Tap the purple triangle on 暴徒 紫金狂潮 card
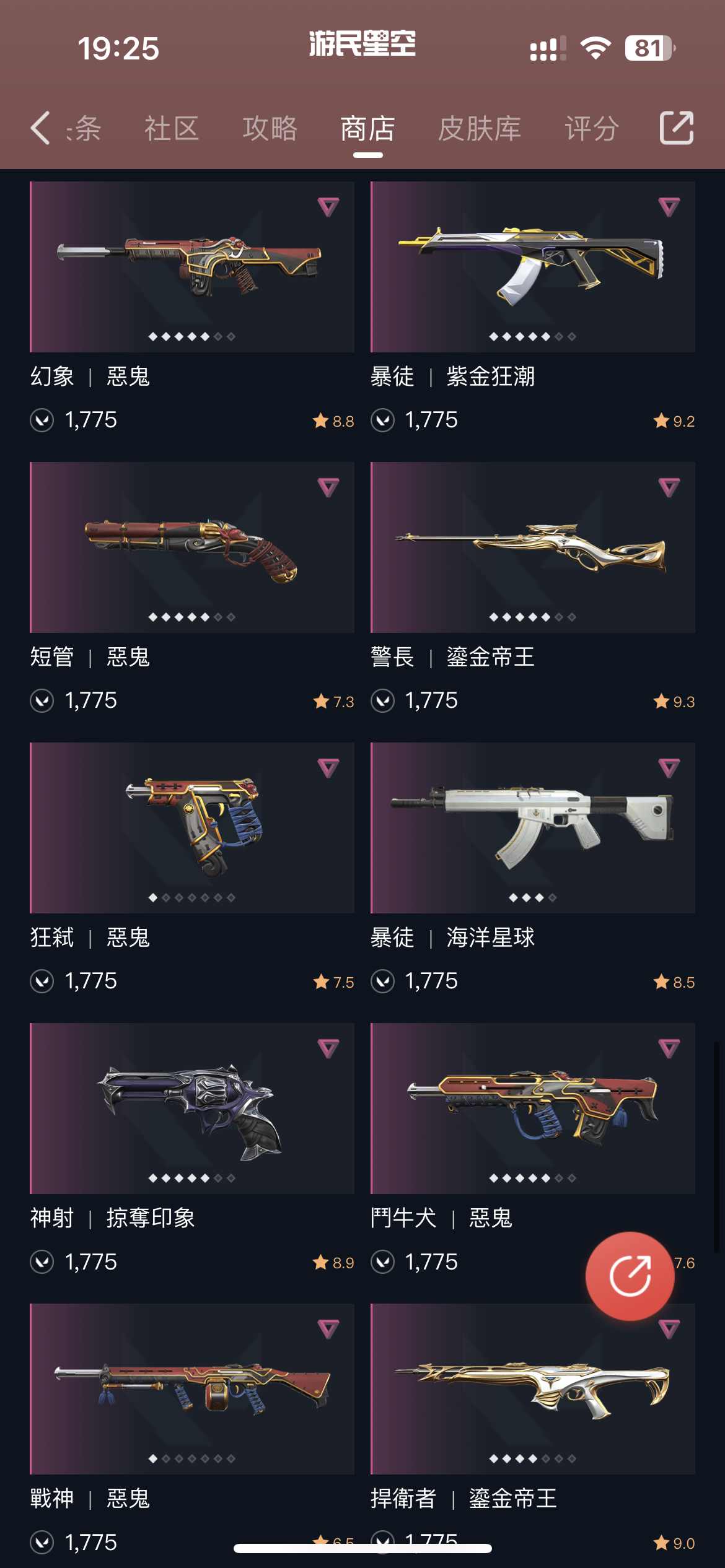 pyautogui.click(x=669, y=206)
